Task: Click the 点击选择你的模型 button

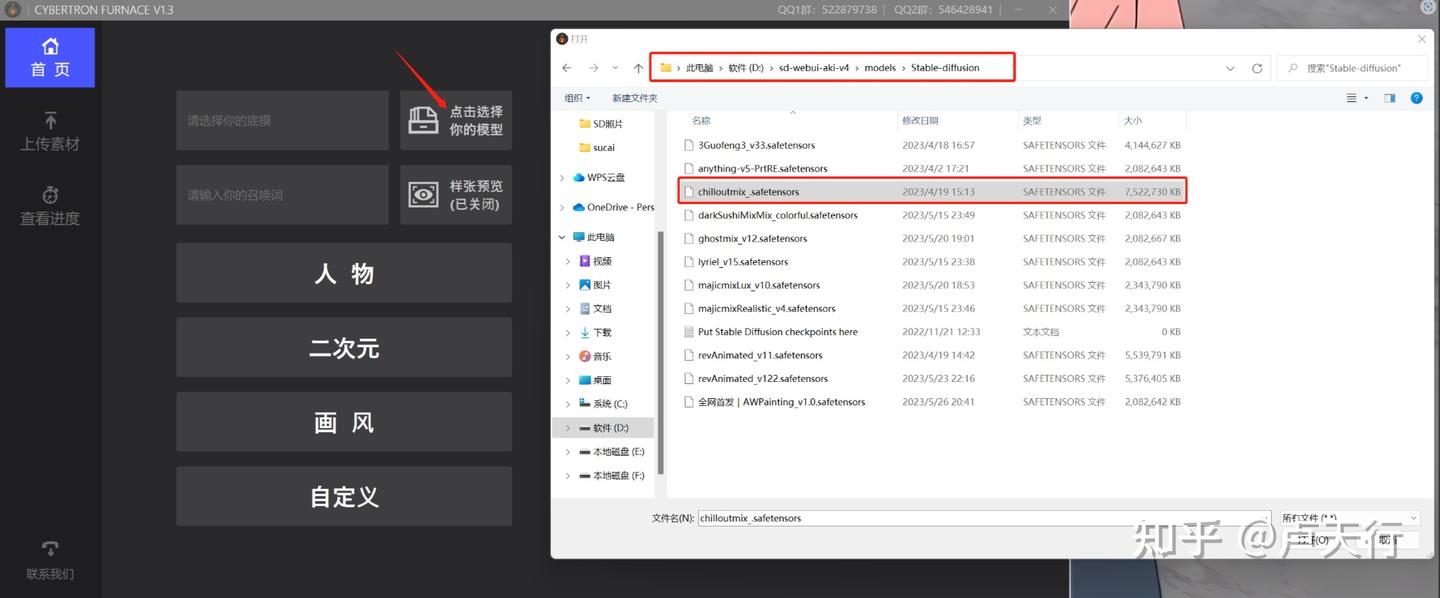Action: coord(456,120)
